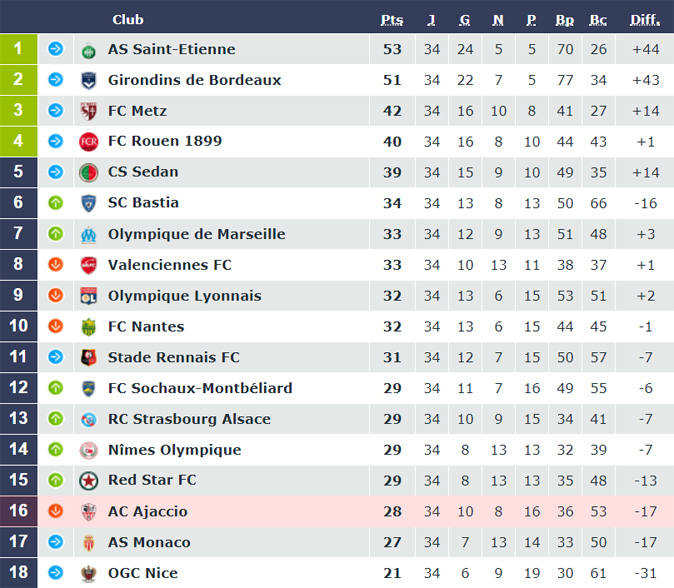Click the Club column header
This screenshot has height=588, width=674.
128,19
